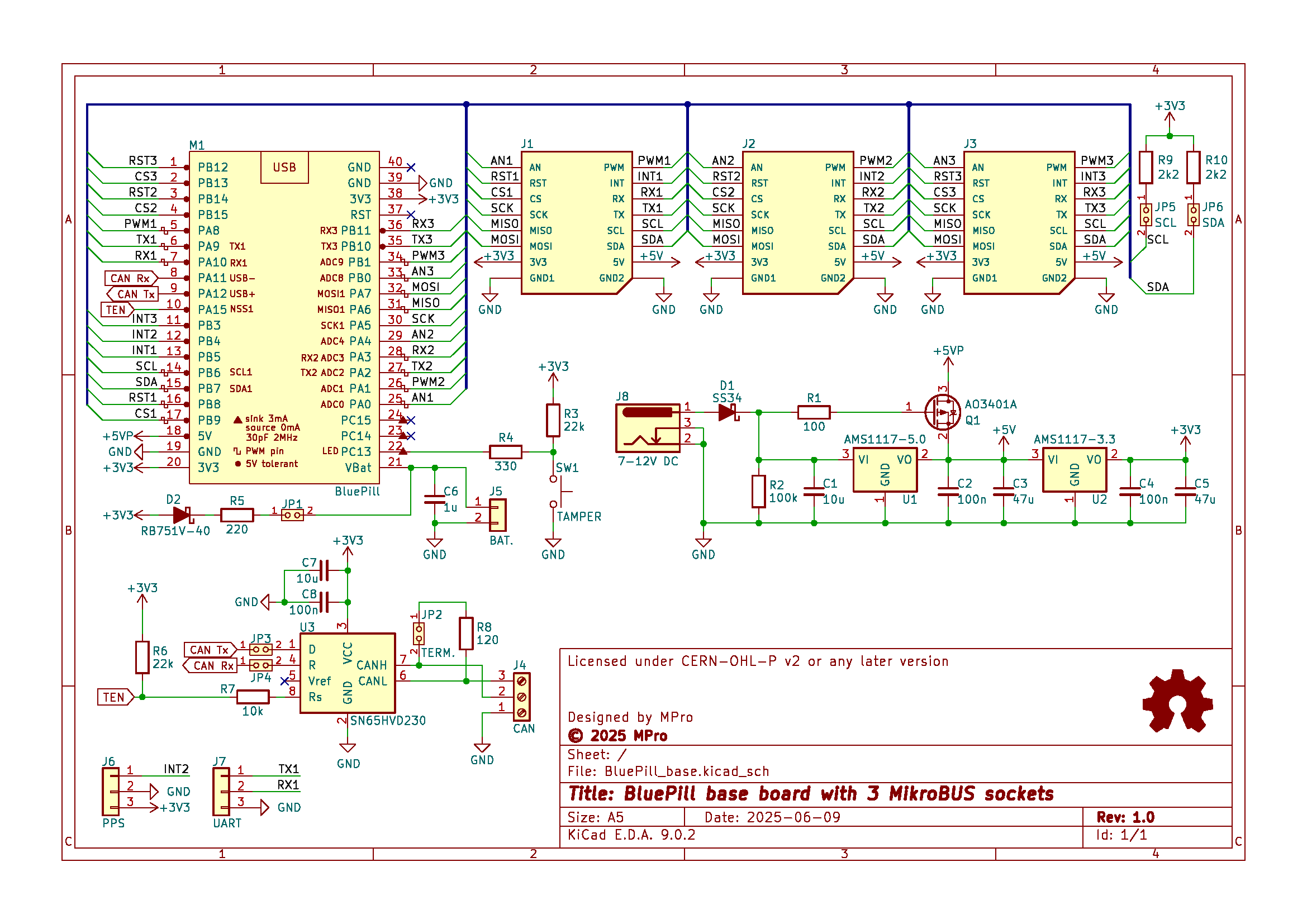Click the TEN label next to PA15
This screenshot has height=924, width=1307.
point(117,310)
